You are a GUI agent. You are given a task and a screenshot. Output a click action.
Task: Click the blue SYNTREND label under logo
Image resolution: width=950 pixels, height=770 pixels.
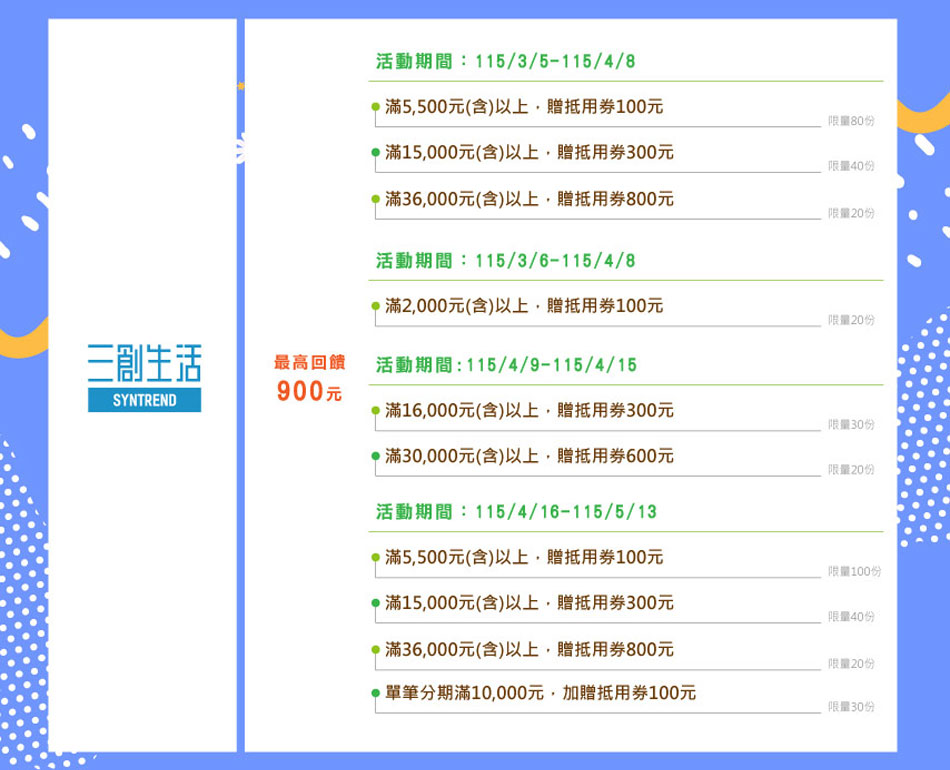tap(143, 400)
